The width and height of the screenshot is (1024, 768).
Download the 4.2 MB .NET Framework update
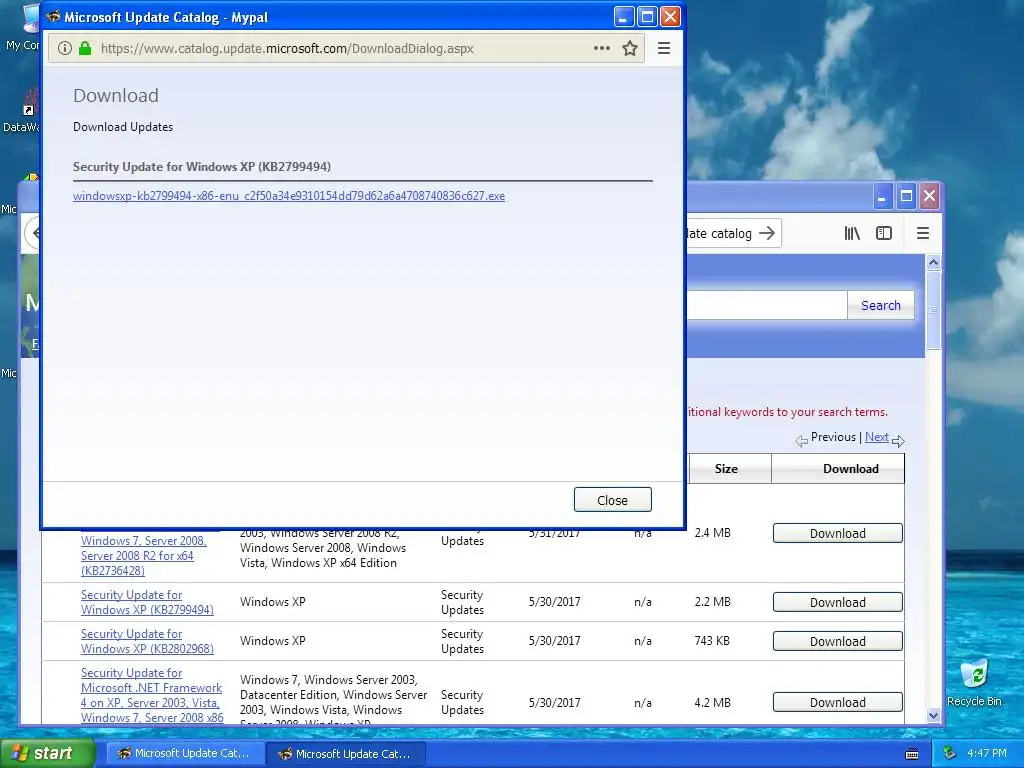tap(838, 703)
